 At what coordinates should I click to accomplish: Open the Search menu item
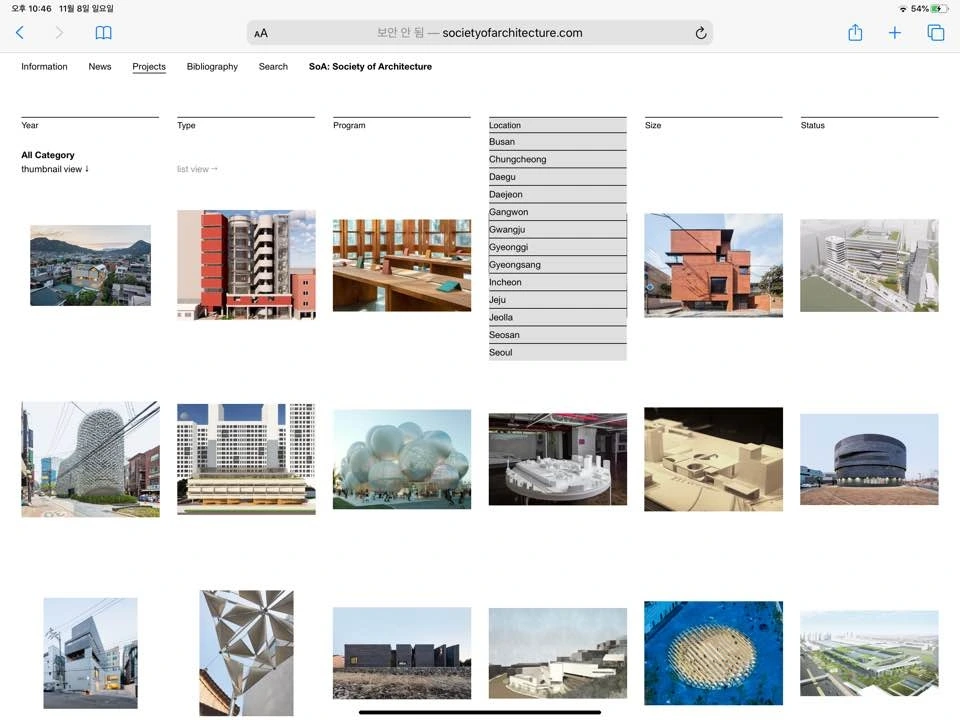pyautogui.click(x=273, y=67)
